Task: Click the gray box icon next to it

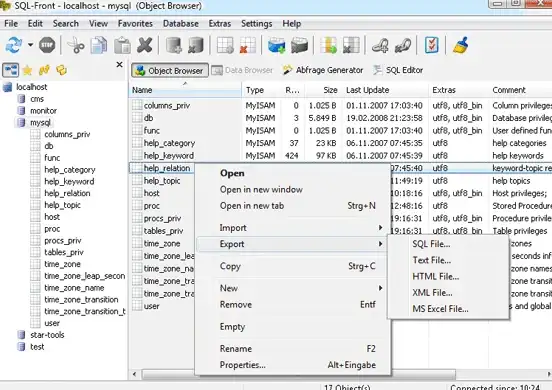Action: pyautogui.click(x=299, y=45)
